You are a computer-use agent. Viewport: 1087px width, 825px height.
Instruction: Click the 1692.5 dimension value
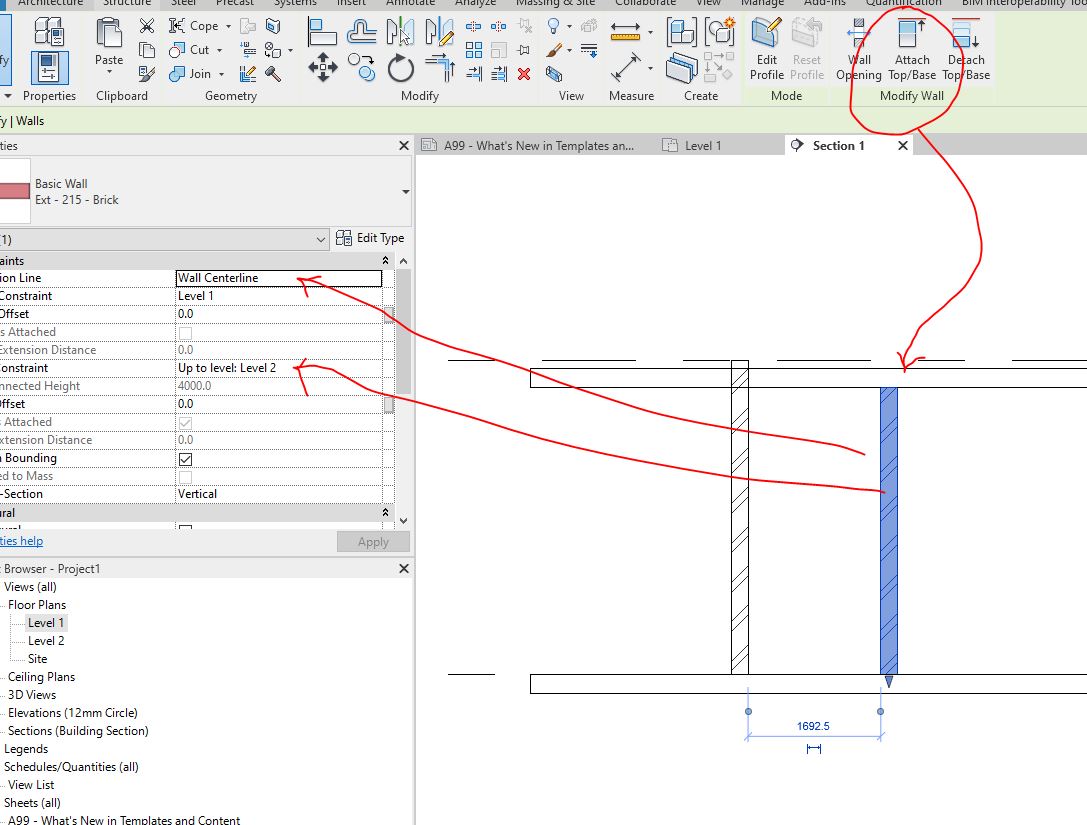click(x=815, y=726)
